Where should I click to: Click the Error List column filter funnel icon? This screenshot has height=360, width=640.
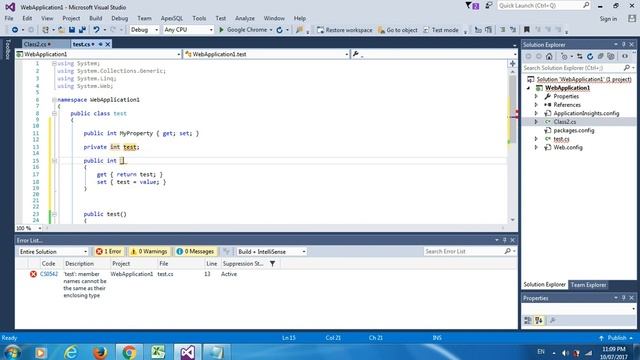tap(272, 264)
